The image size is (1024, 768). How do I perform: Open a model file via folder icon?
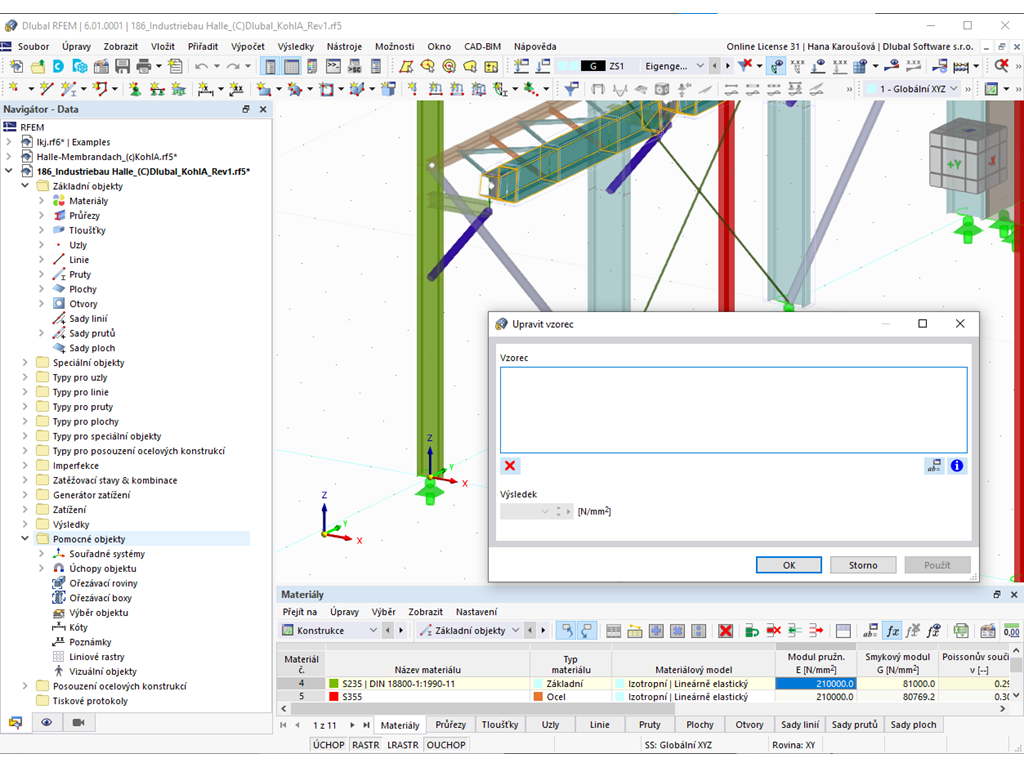click(38, 66)
